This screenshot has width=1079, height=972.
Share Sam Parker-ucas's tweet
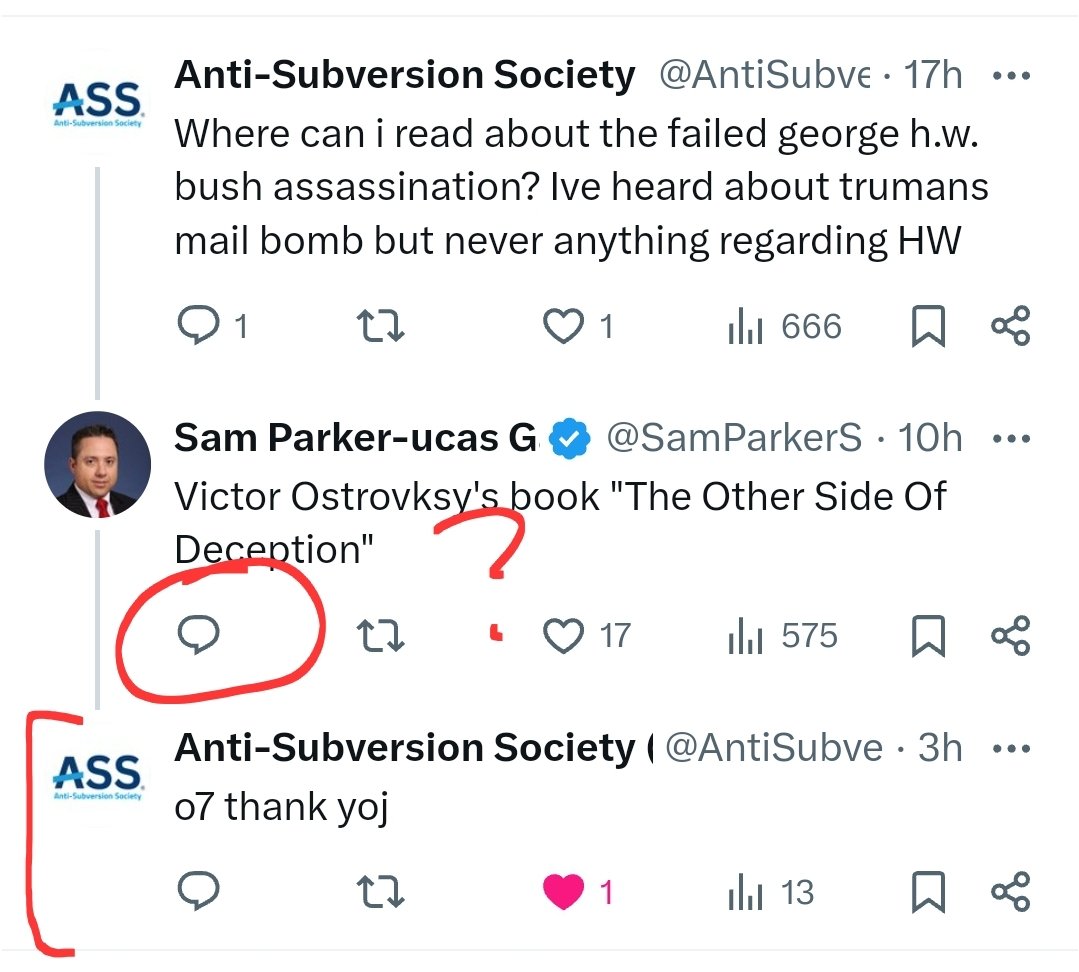[1010, 636]
